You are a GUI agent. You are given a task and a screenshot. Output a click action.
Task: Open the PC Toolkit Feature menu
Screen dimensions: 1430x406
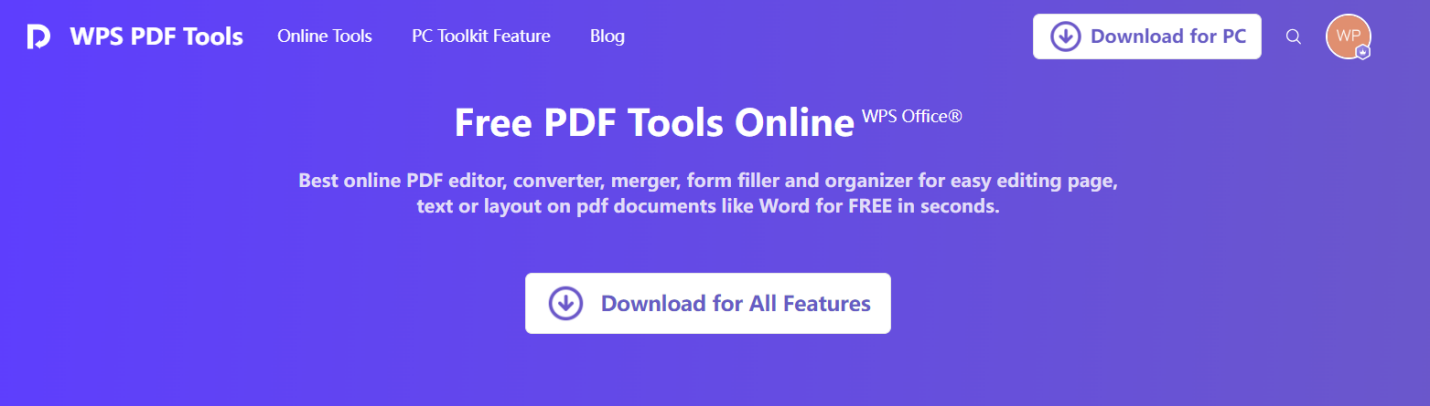(481, 36)
